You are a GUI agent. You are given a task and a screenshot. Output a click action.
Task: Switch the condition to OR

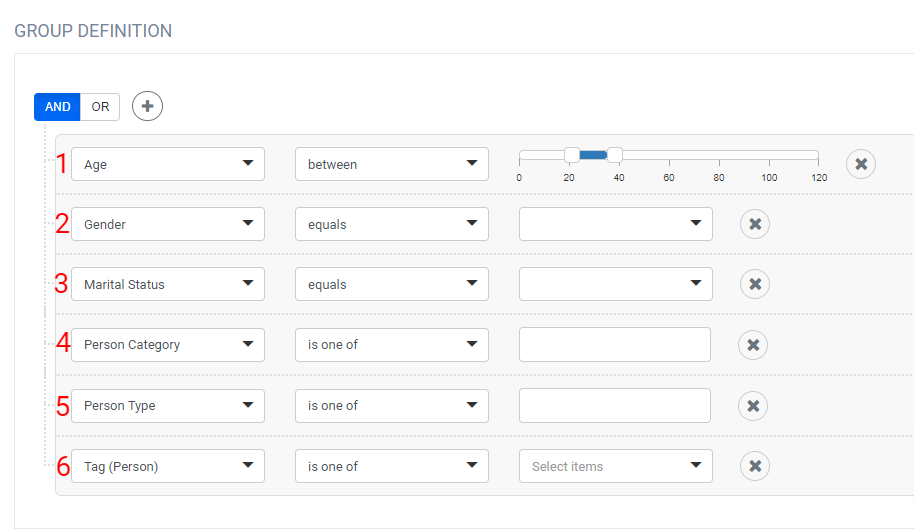tap(100, 107)
